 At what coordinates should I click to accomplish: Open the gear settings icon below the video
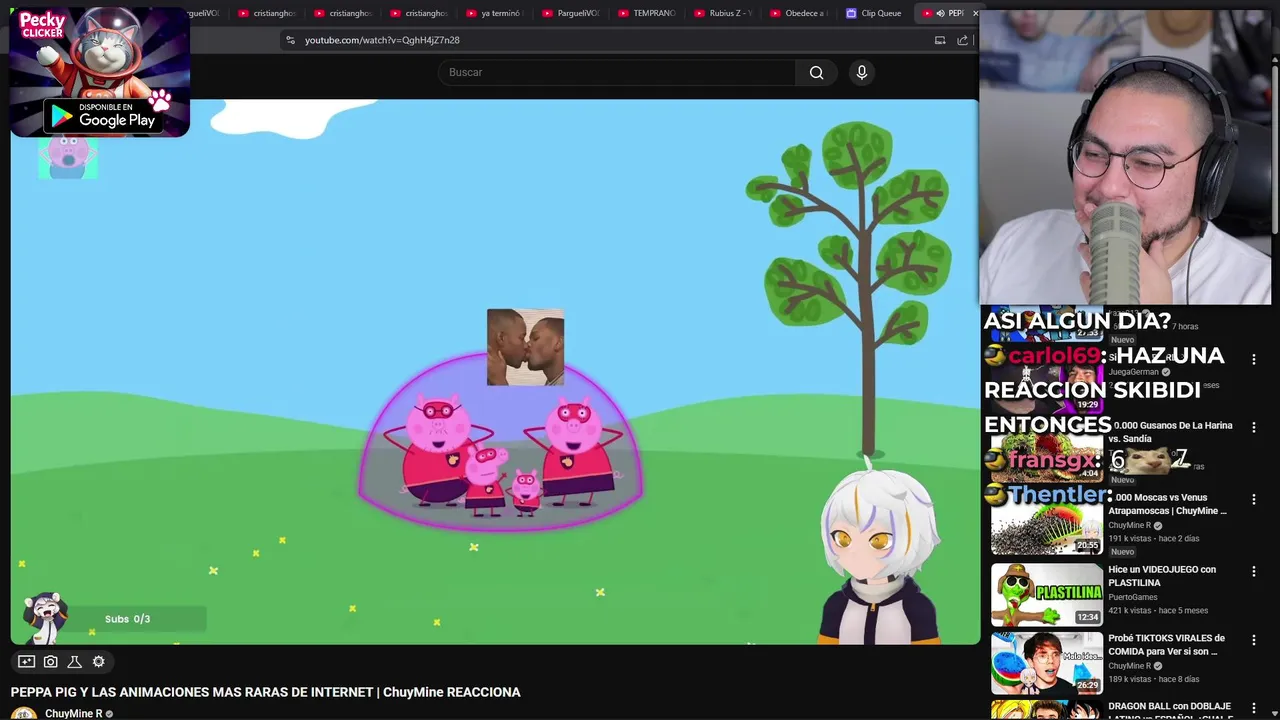tap(98, 661)
